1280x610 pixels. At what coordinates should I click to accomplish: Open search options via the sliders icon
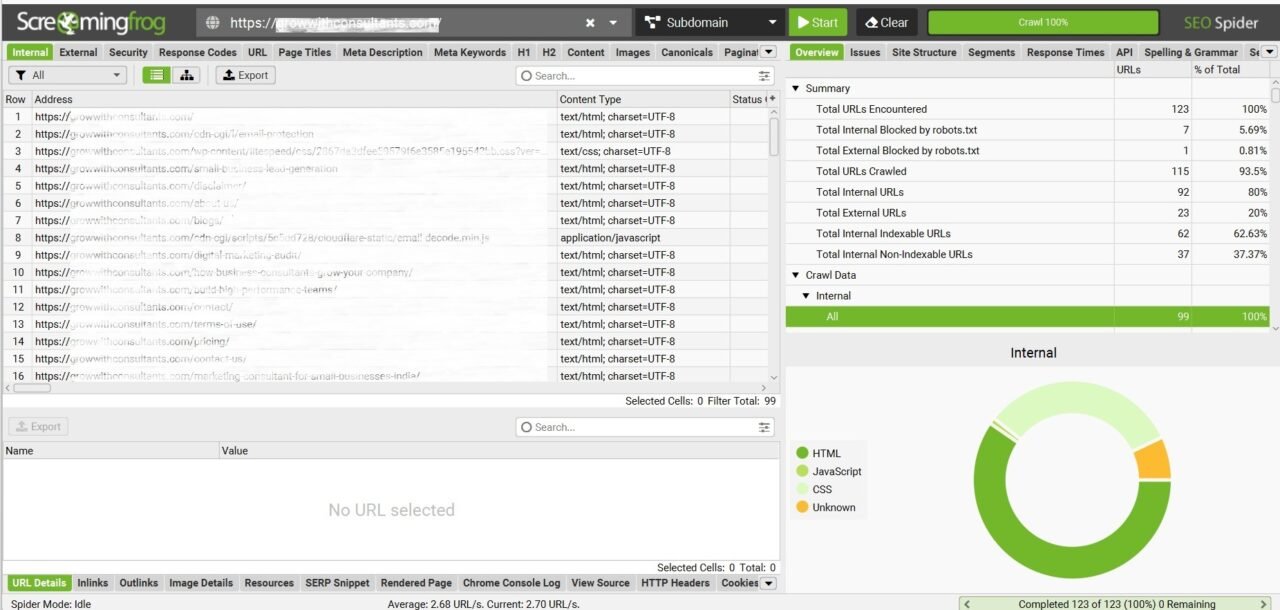click(x=763, y=75)
